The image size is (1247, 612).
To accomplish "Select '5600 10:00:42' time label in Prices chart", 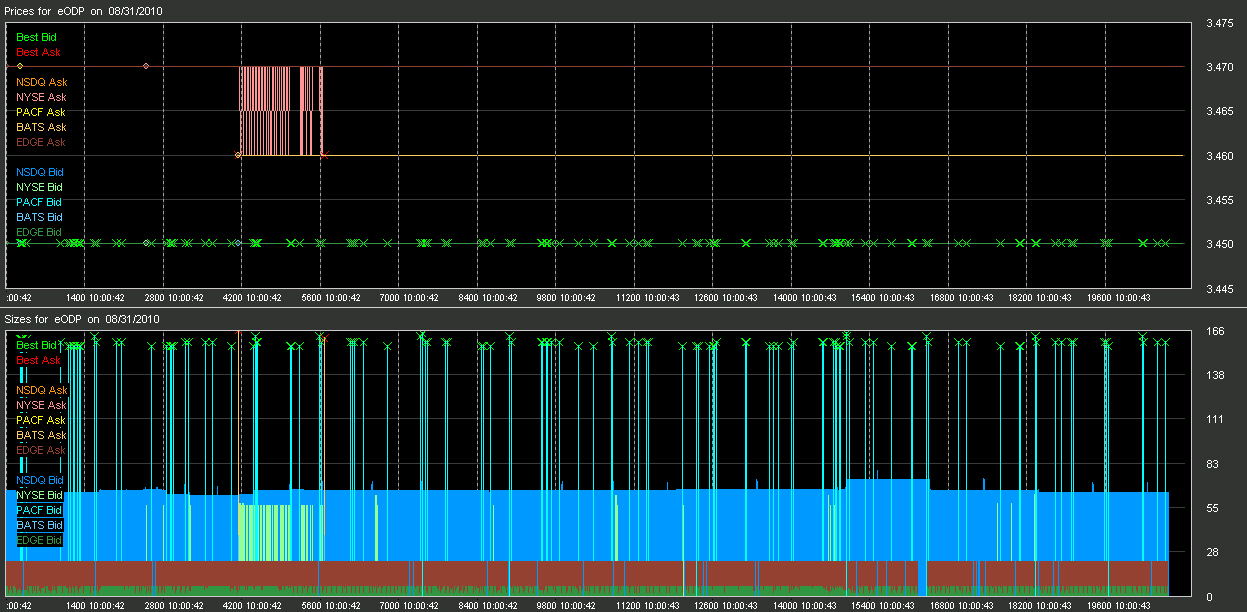I will pyautogui.click(x=331, y=298).
